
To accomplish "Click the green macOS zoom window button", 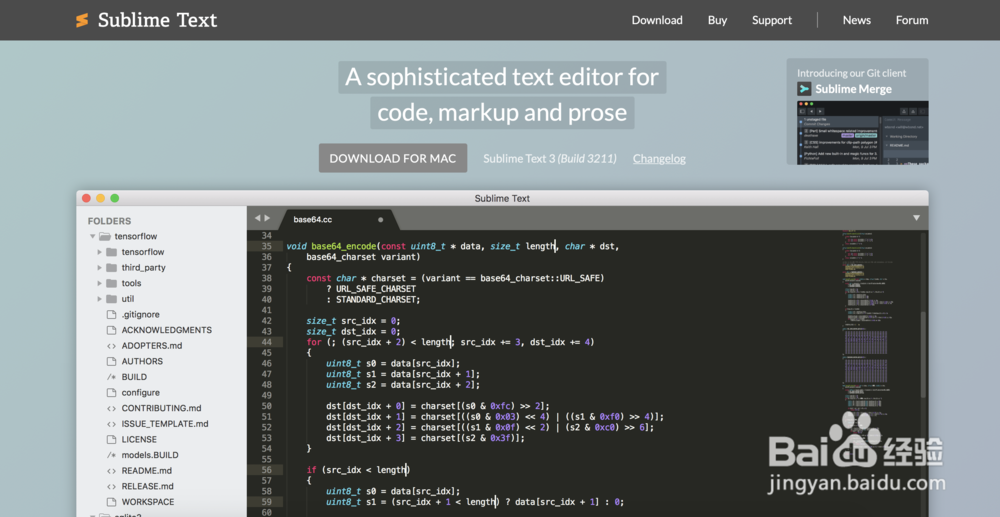I will tap(115, 198).
